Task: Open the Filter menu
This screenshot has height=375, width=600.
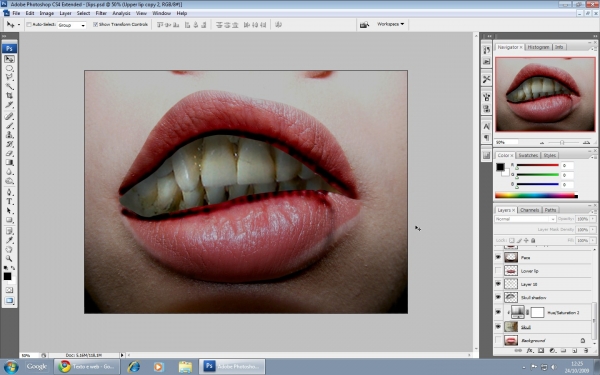Action: point(101,13)
